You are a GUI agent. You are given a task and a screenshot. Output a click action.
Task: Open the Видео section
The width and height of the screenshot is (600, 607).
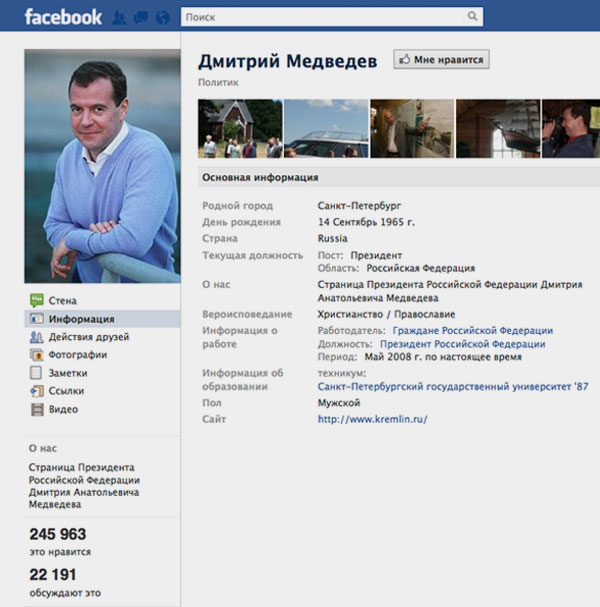(x=102, y=409)
